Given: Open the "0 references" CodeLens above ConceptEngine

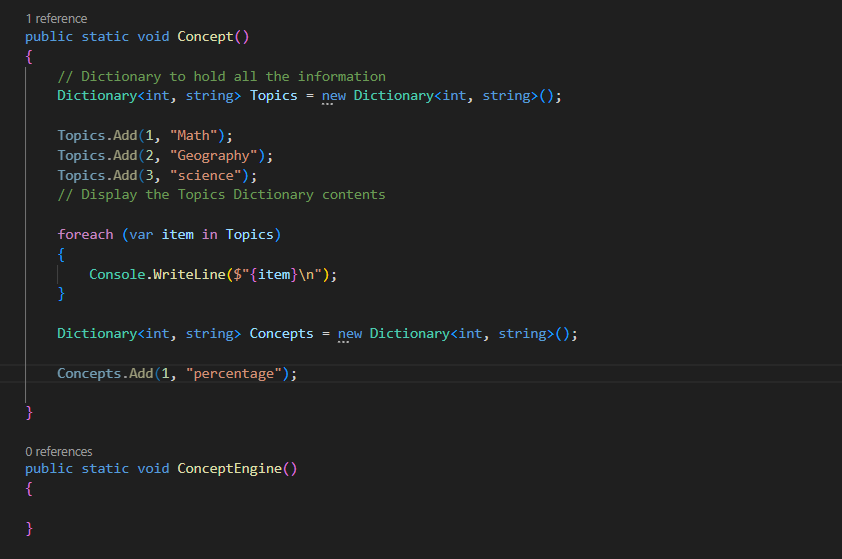Looking at the screenshot, I should click(x=59, y=451).
